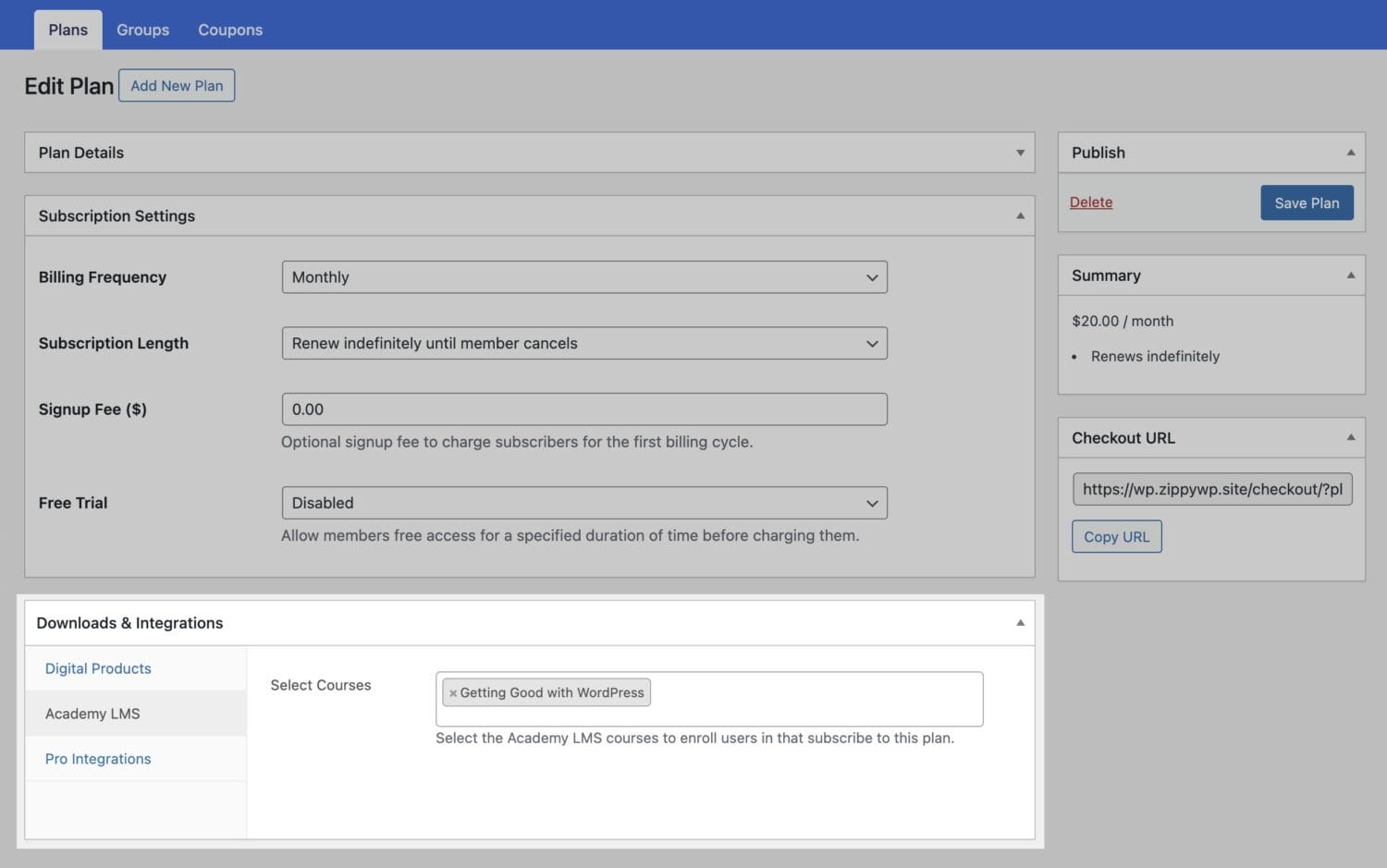Click the 'Optional signup fee' help text

[x=517, y=442]
